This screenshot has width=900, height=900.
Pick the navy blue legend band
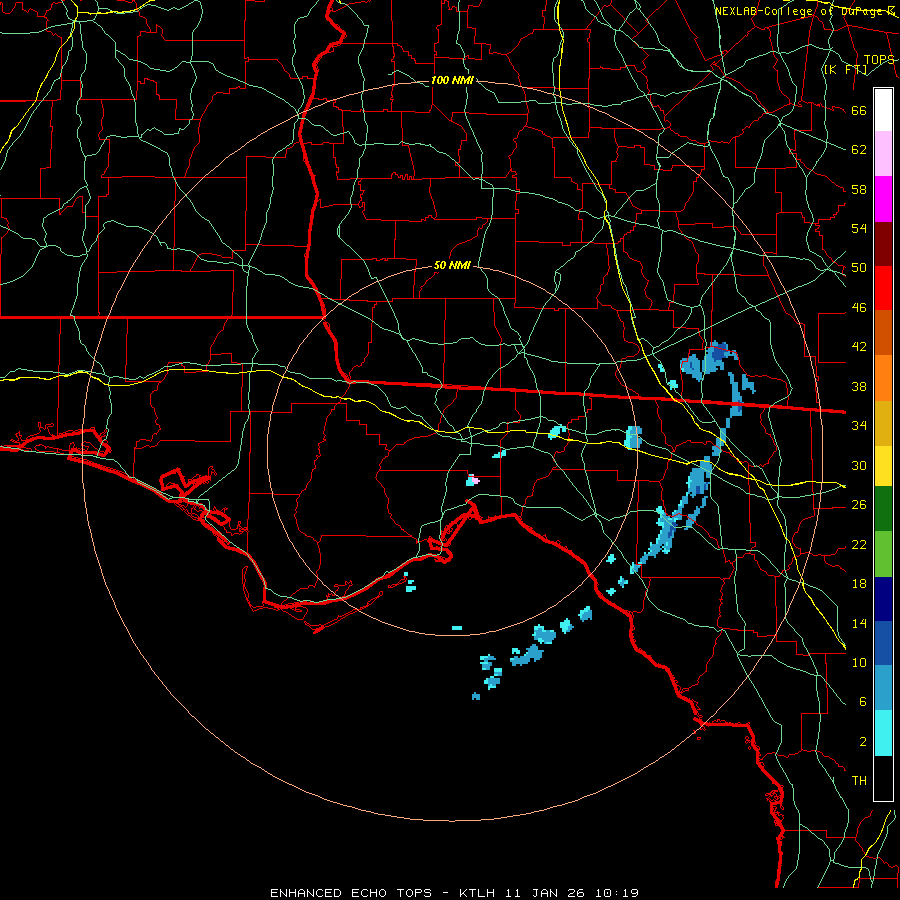point(883,599)
